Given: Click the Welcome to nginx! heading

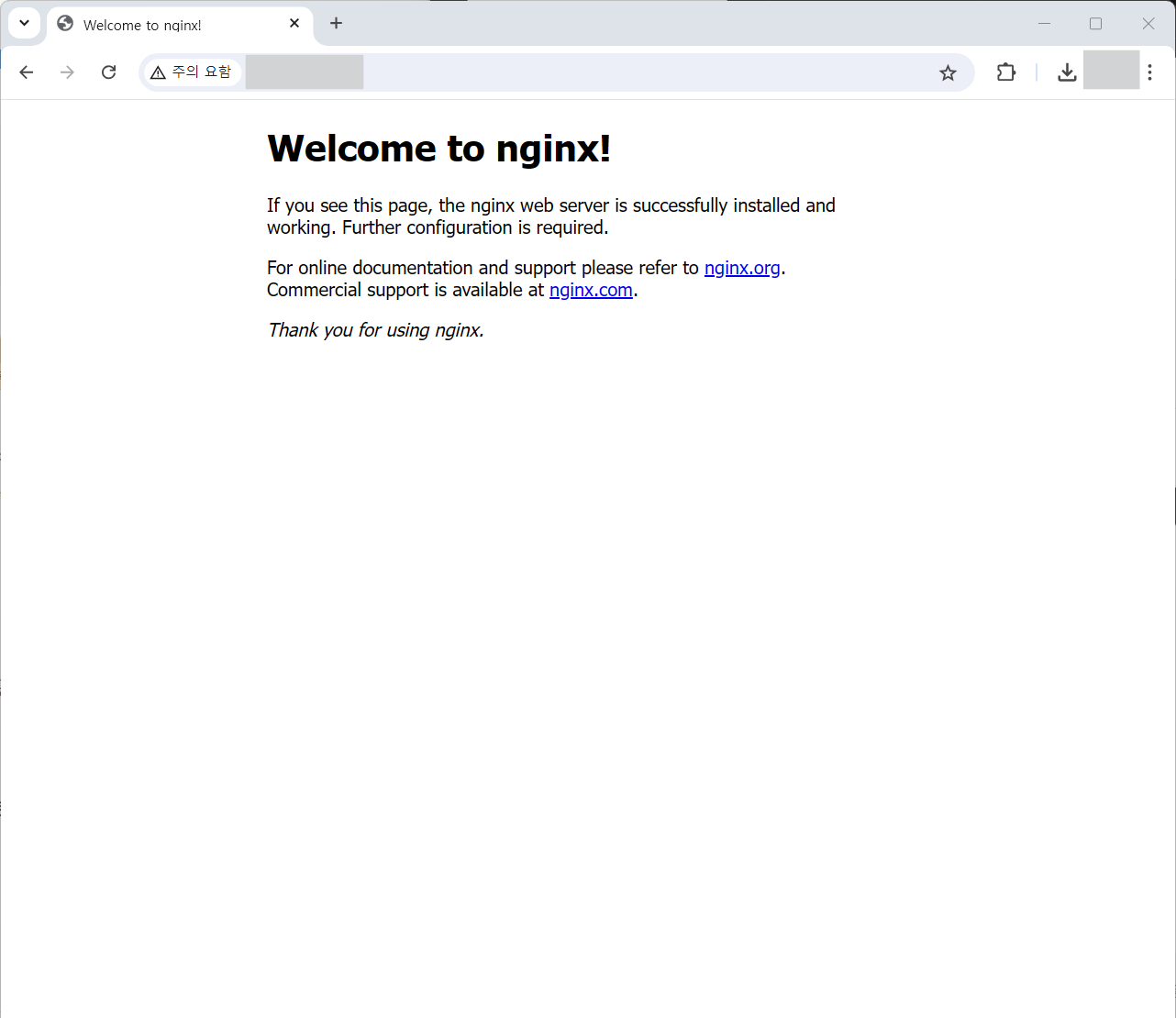Looking at the screenshot, I should point(438,149).
